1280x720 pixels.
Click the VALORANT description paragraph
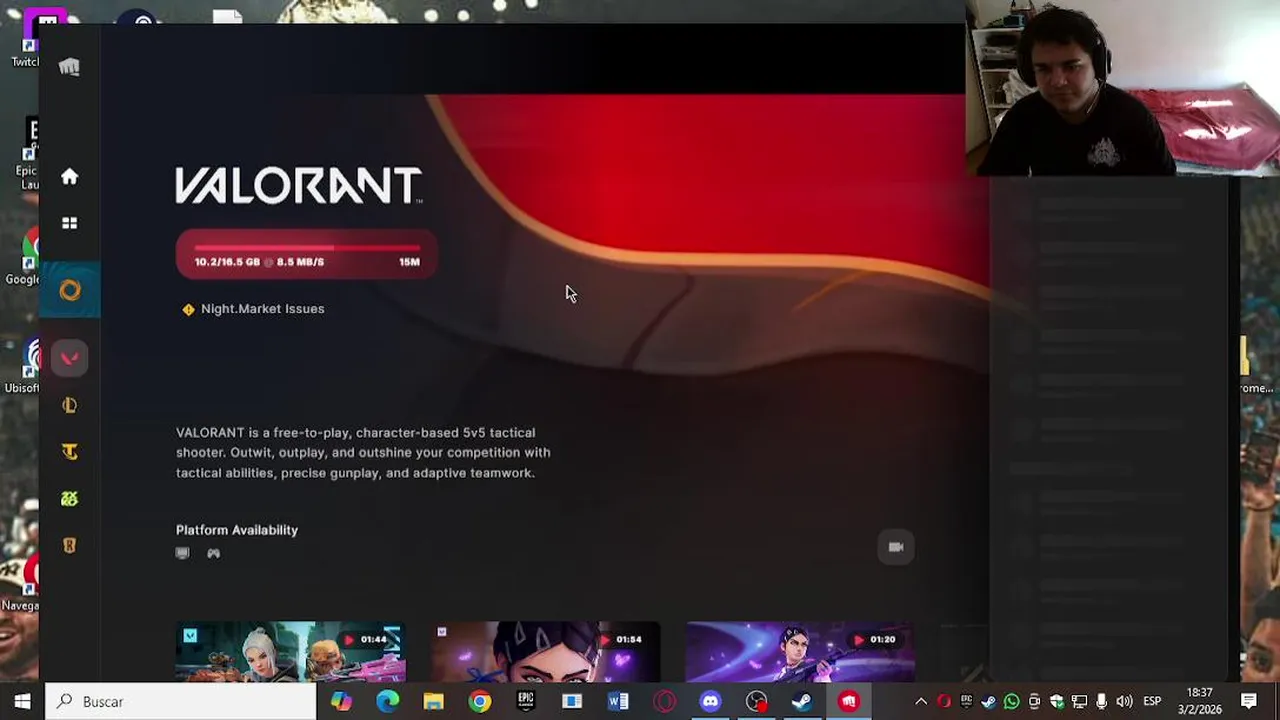point(363,453)
